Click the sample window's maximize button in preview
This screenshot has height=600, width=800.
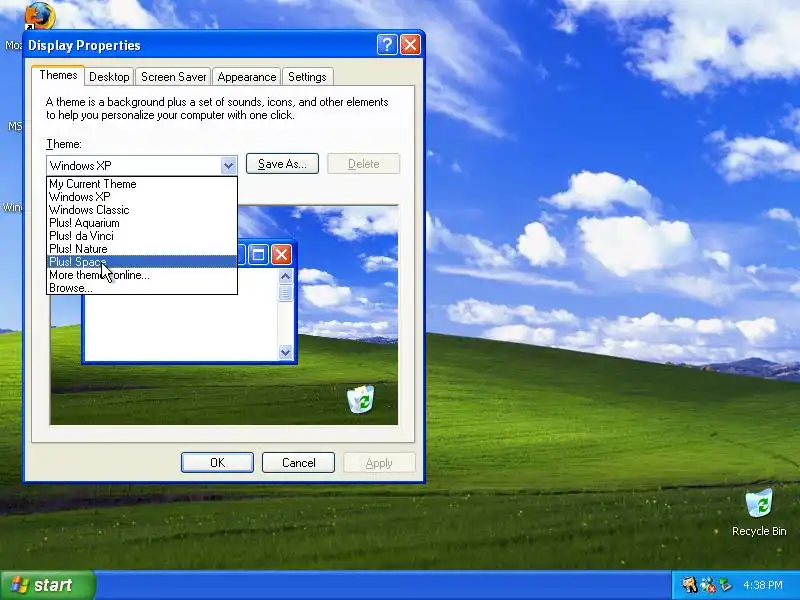coord(259,255)
